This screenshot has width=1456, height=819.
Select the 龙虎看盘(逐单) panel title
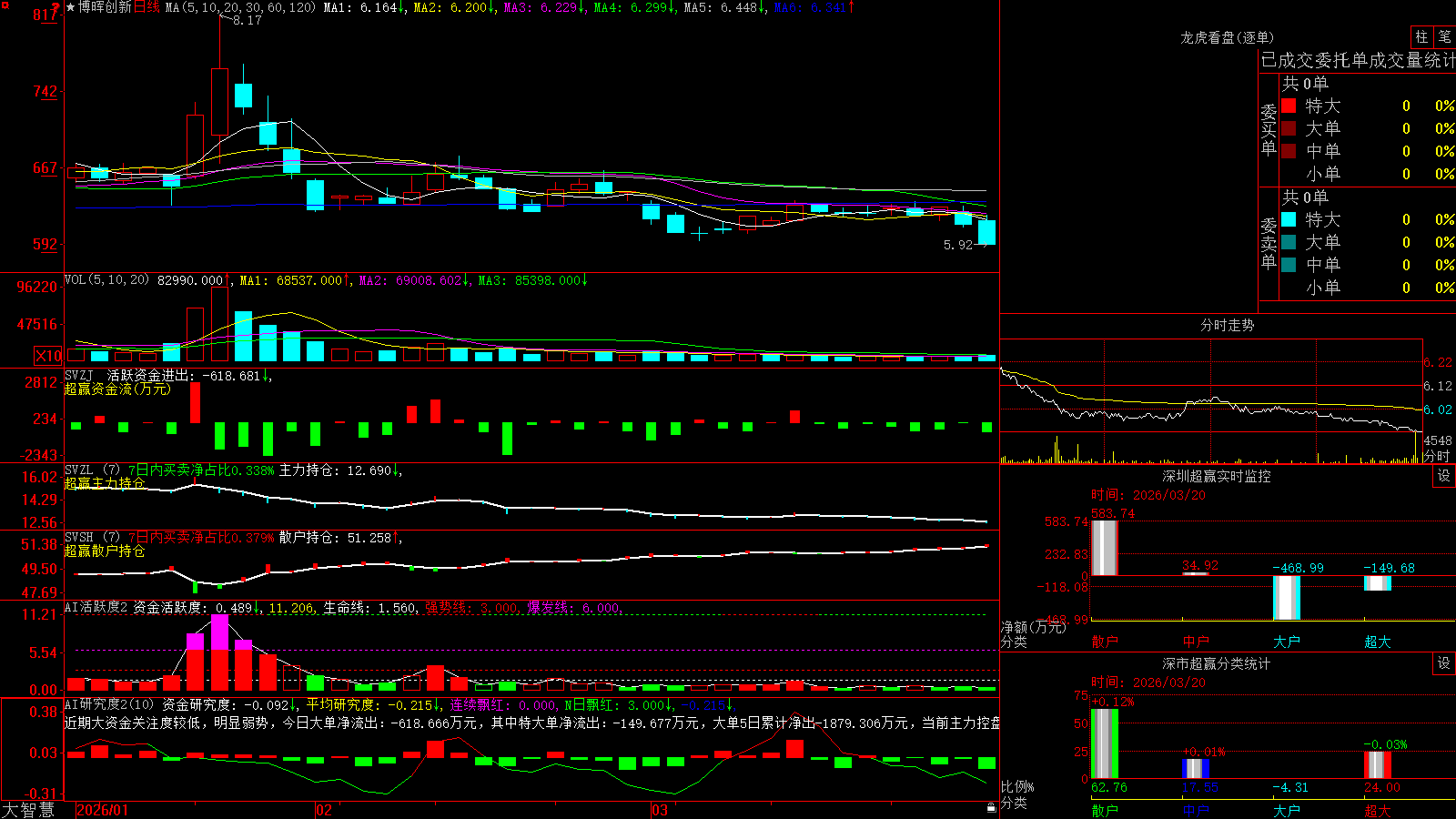(x=1227, y=37)
